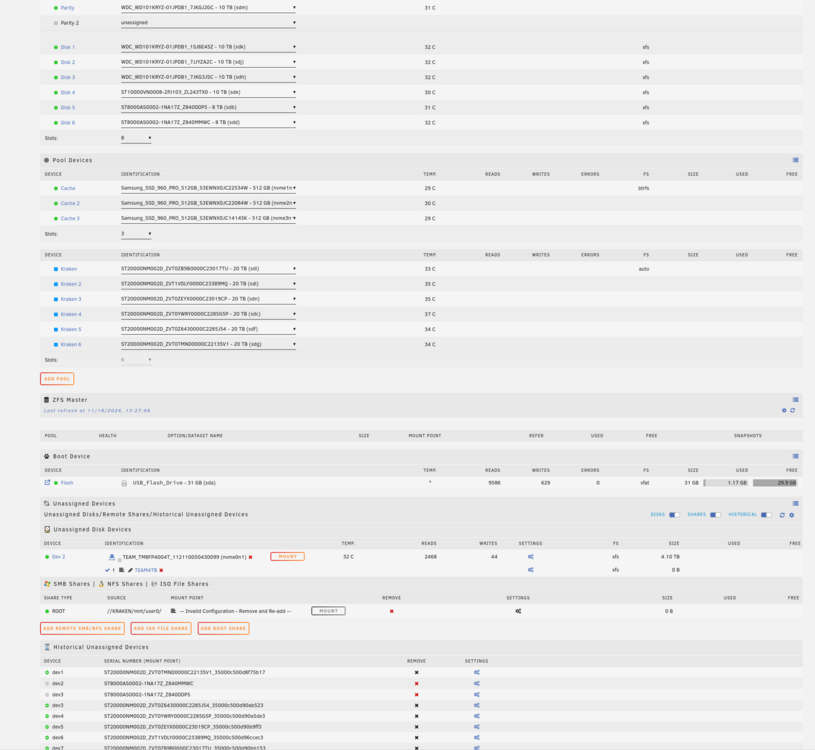Click the Pool Devices list view icon

795,160
